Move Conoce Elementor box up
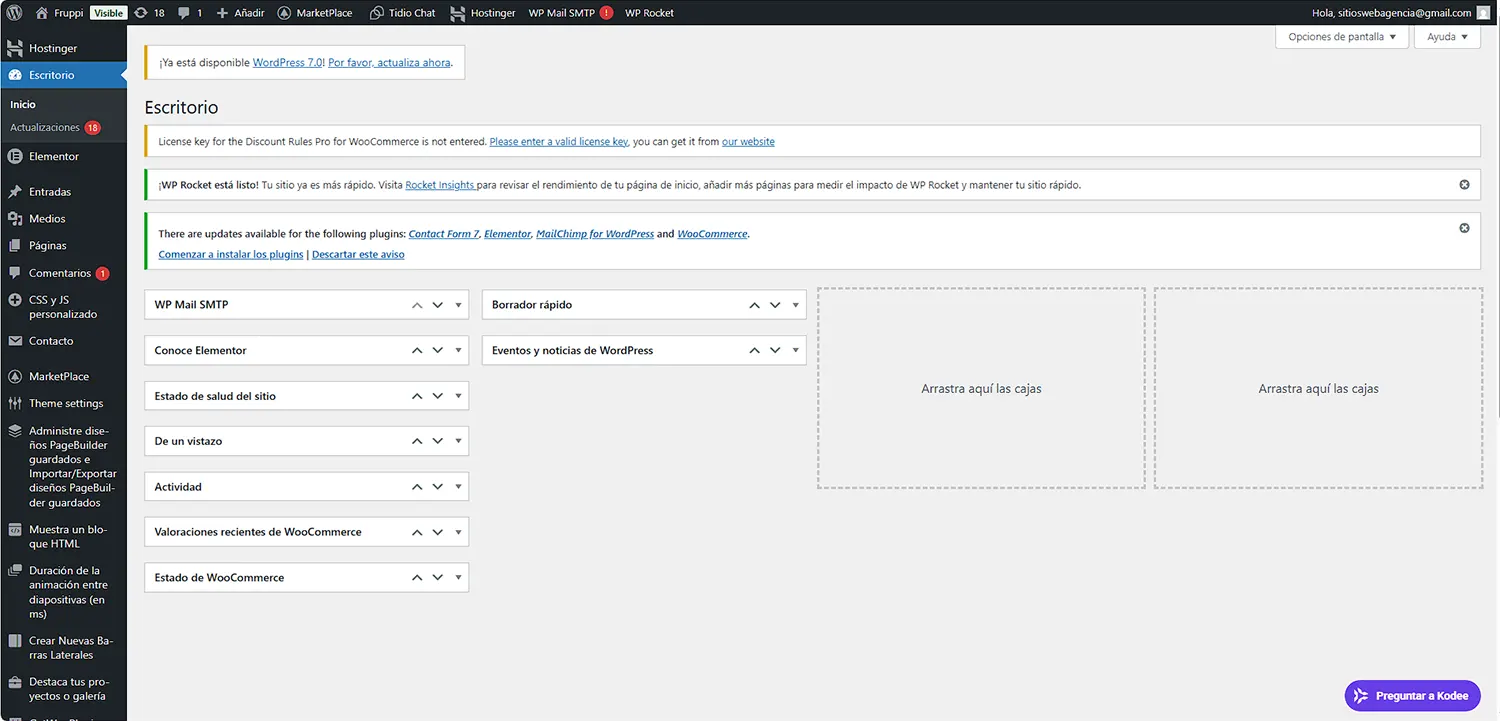The image size is (1500, 721). pyautogui.click(x=417, y=351)
